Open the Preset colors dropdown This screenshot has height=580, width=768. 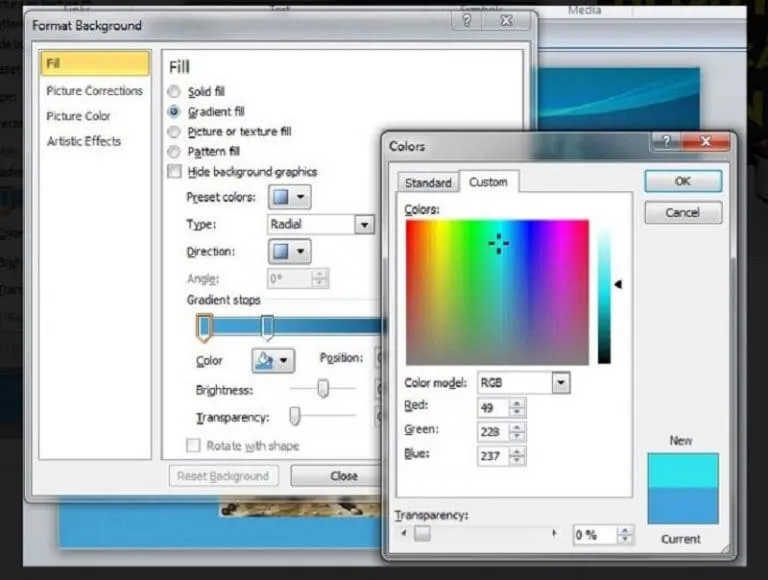(289, 197)
